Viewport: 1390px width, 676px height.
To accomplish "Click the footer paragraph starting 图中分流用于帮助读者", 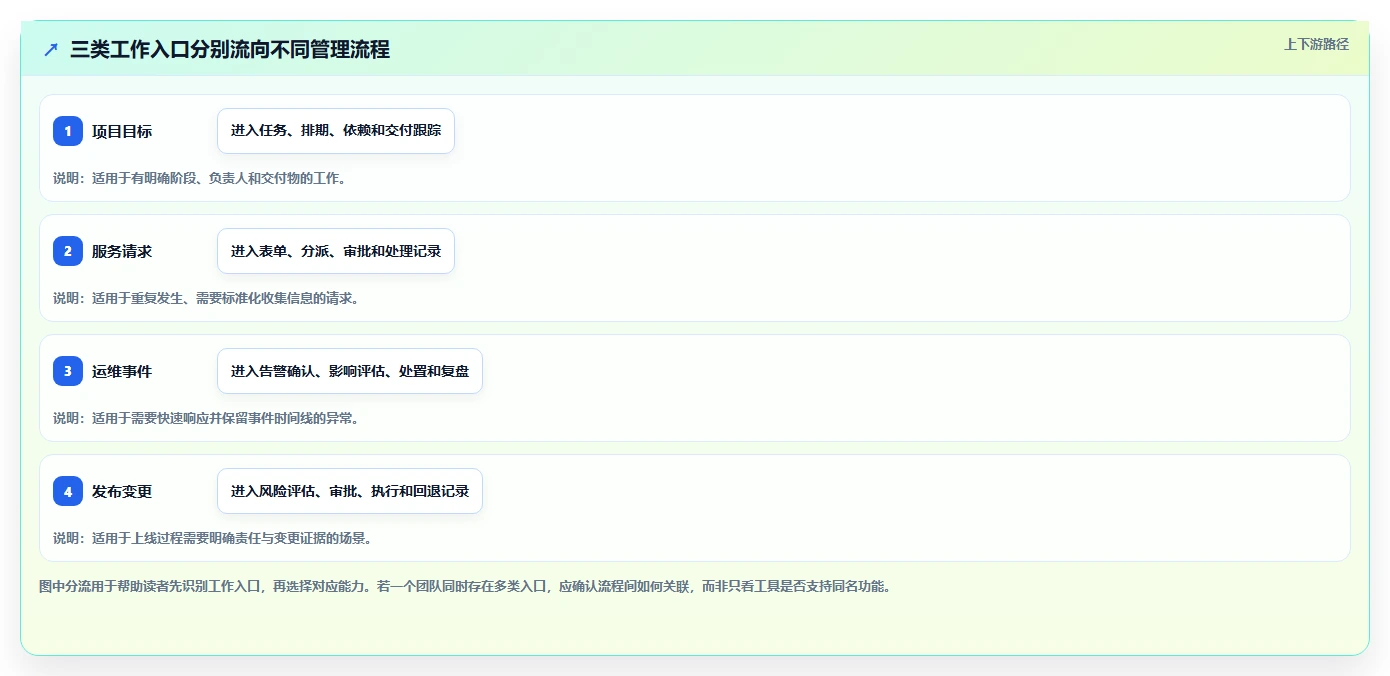I will coord(464,586).
